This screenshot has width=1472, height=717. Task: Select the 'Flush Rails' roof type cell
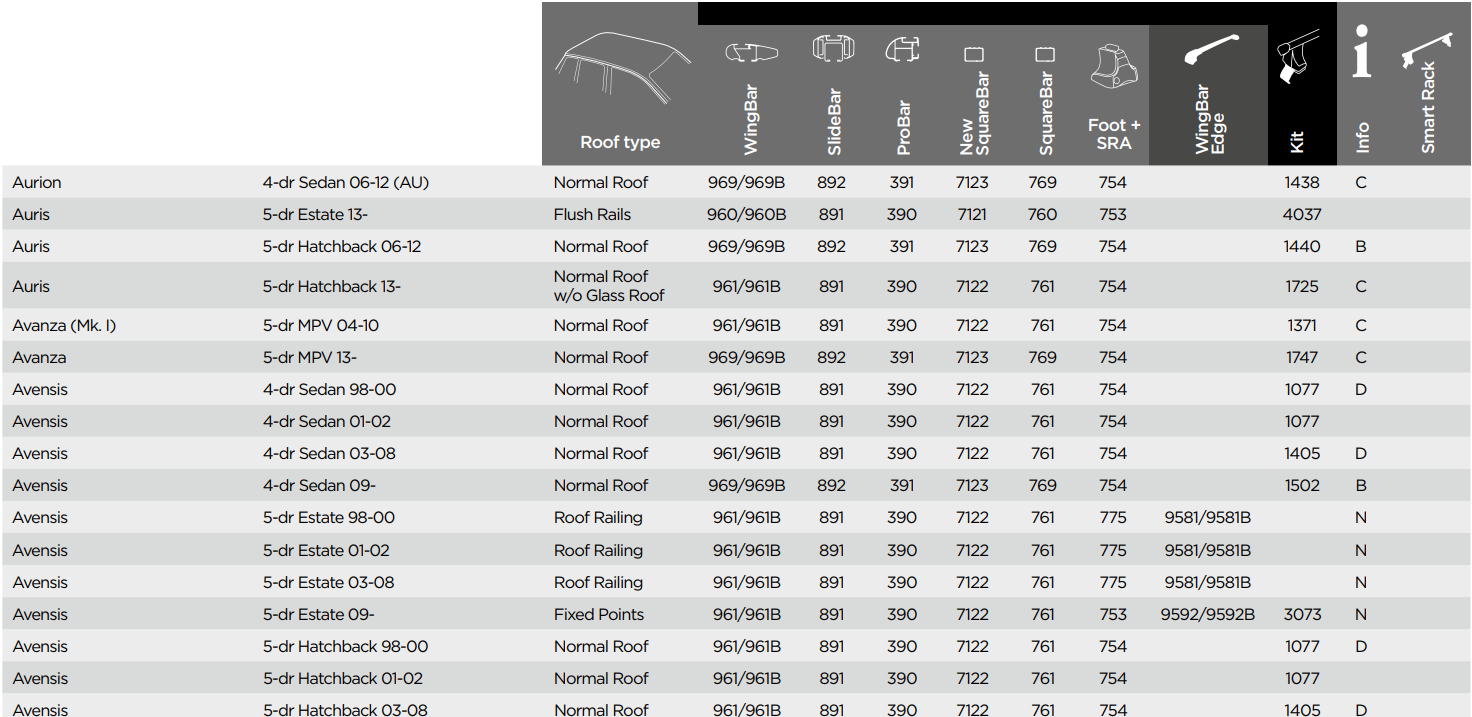point(592,214)
